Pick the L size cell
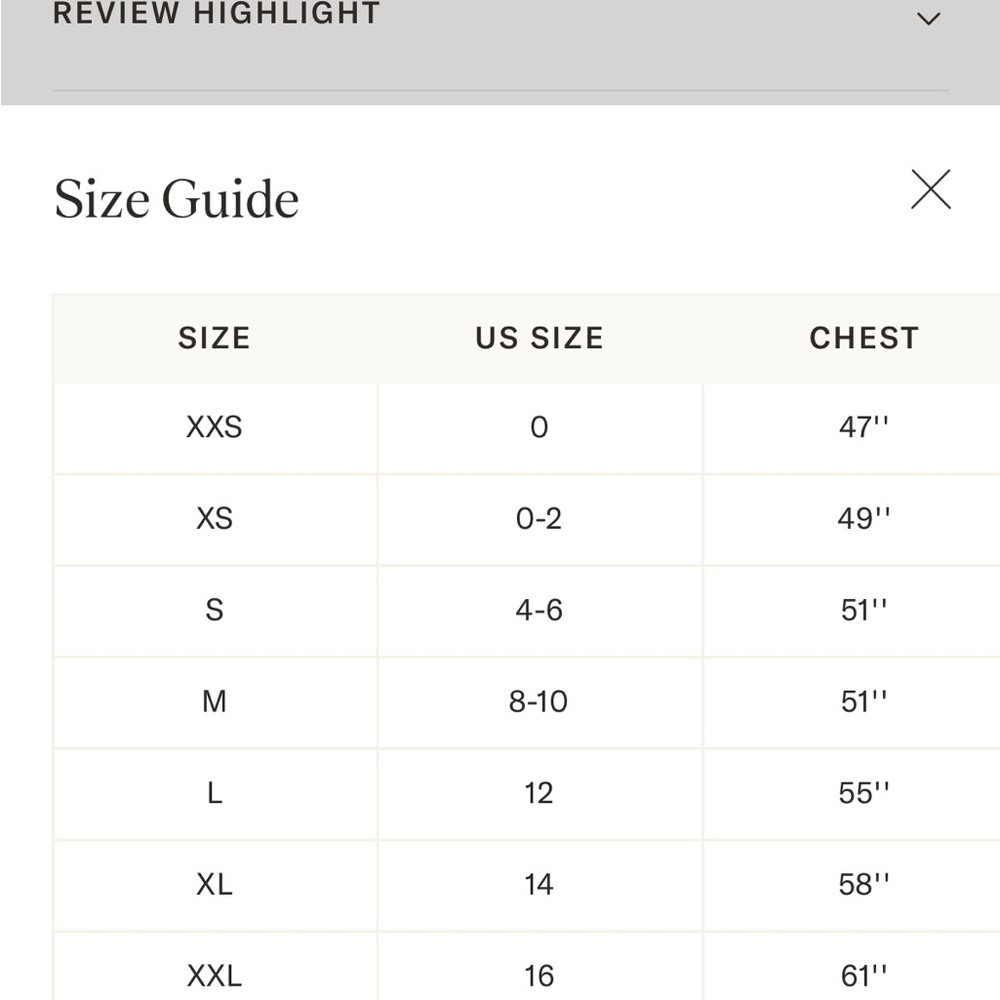Viewport: 1000px width, 1000px height. [x=215, y=794]
